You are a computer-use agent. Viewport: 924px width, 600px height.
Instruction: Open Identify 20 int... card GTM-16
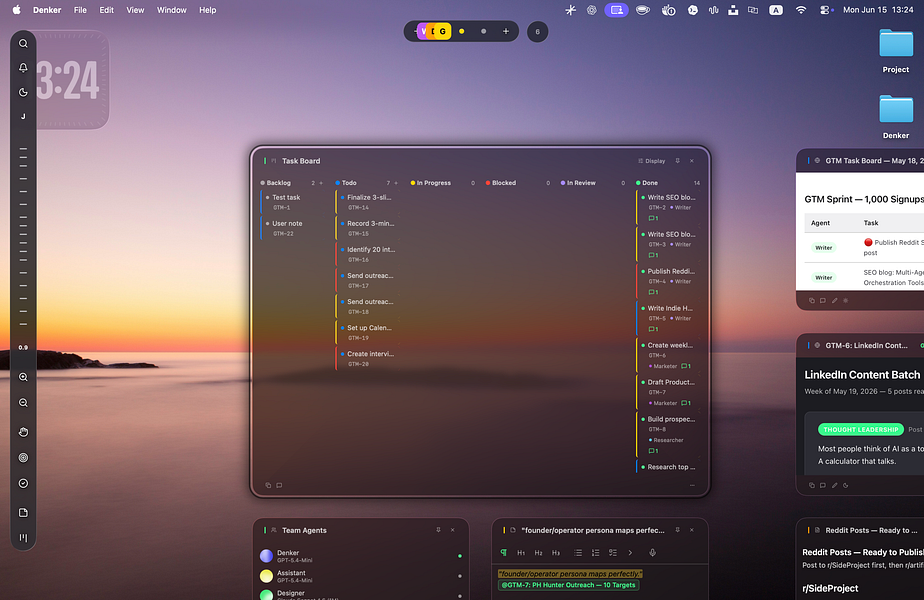[368, 254]
